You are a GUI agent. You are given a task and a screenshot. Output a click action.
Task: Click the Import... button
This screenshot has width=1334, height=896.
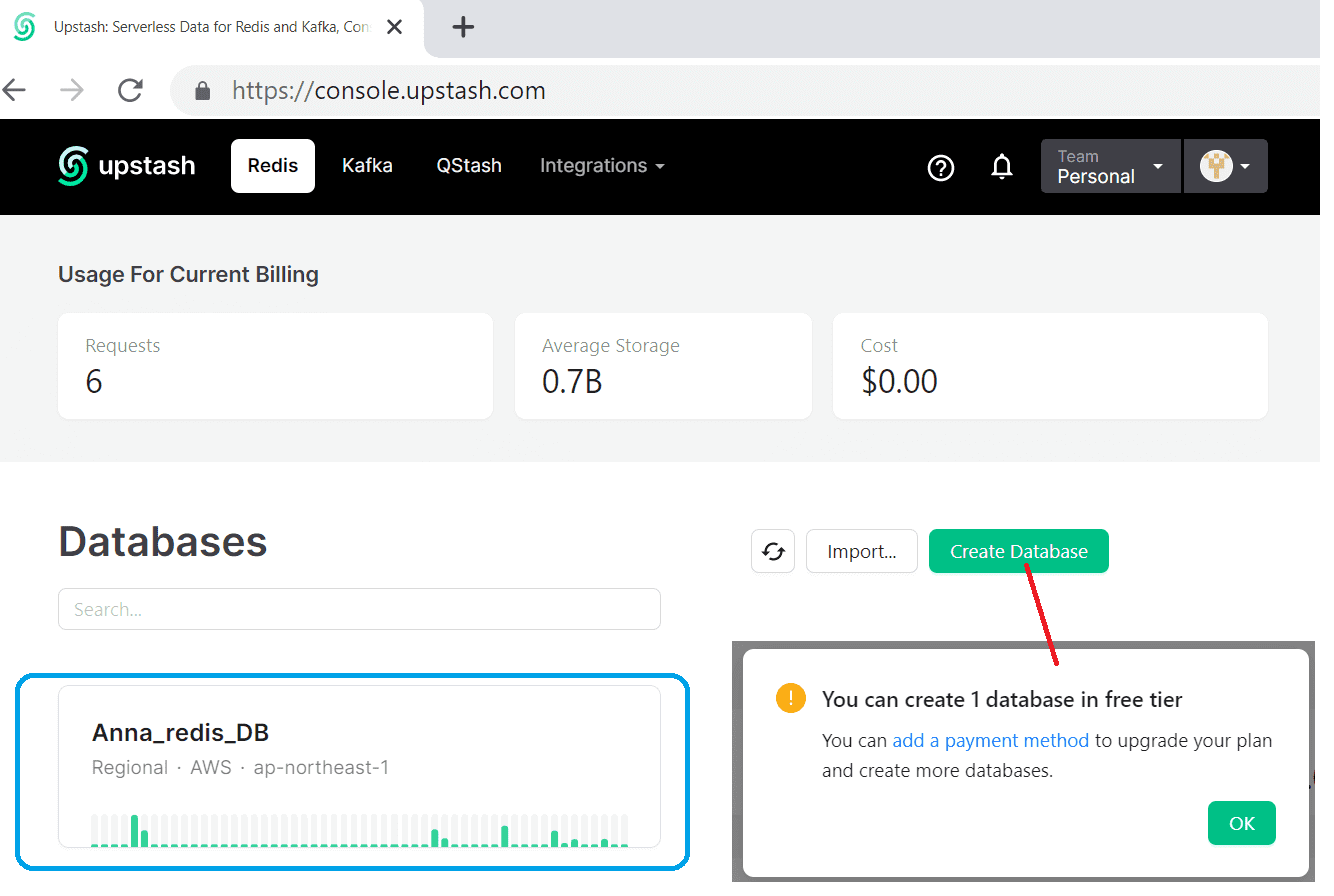(862, 551)
